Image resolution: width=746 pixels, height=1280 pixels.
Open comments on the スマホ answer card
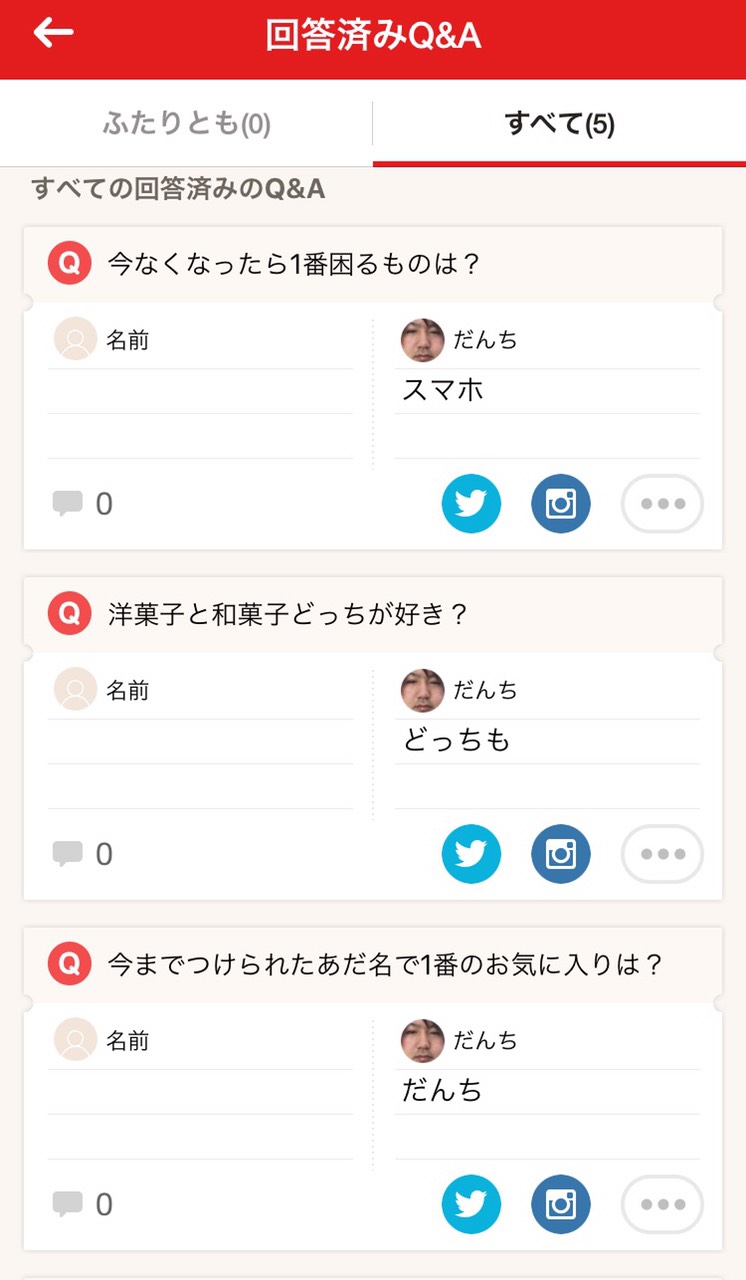pyautogui.click(x=82, y=504)
